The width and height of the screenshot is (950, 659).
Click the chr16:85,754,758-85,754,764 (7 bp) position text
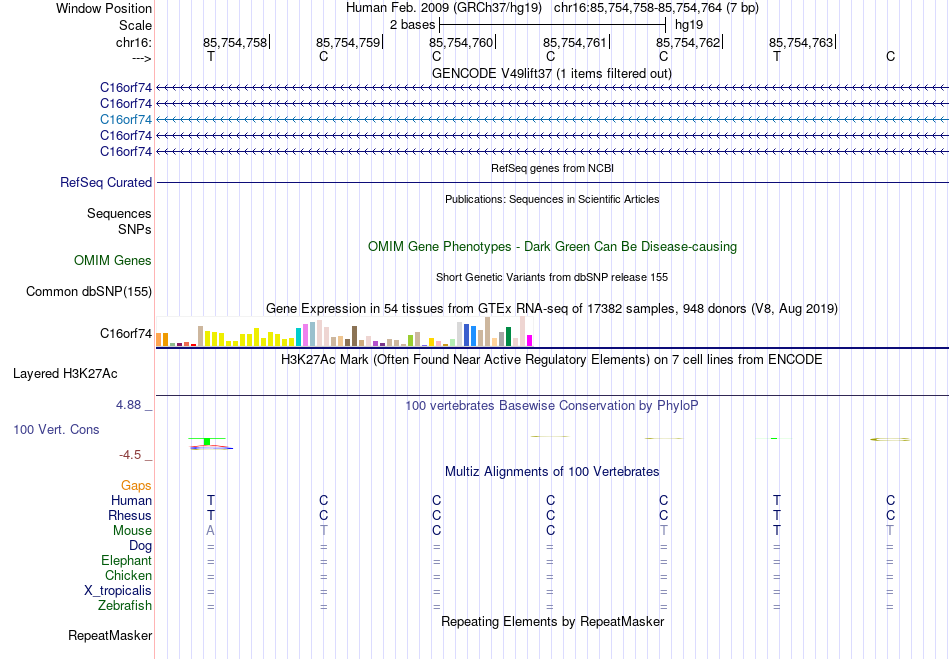(656, 8)
